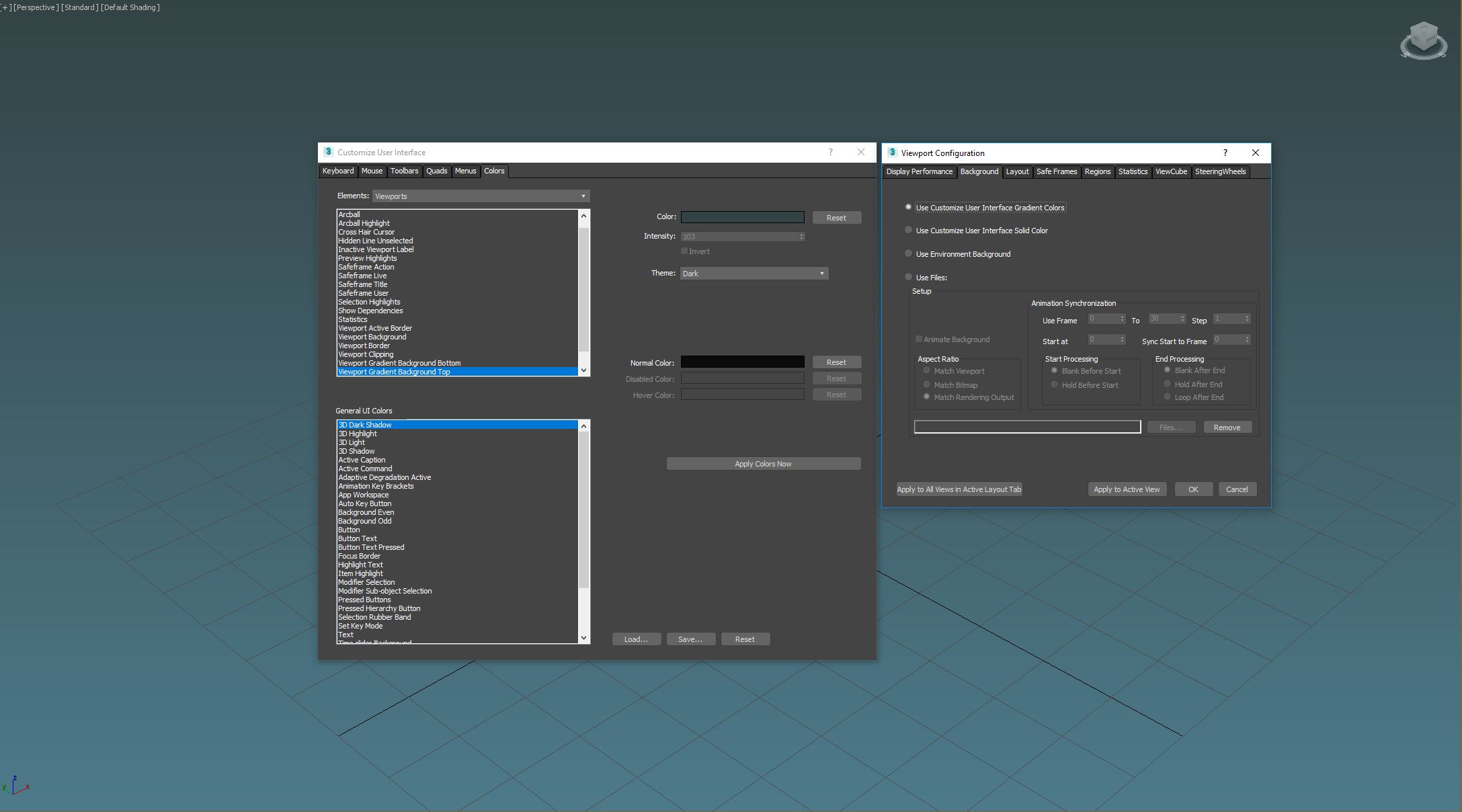Viewport: 1462px width, 812px height.
Task: Open the Default Shading viewport menu
Action: pos(130,7)
